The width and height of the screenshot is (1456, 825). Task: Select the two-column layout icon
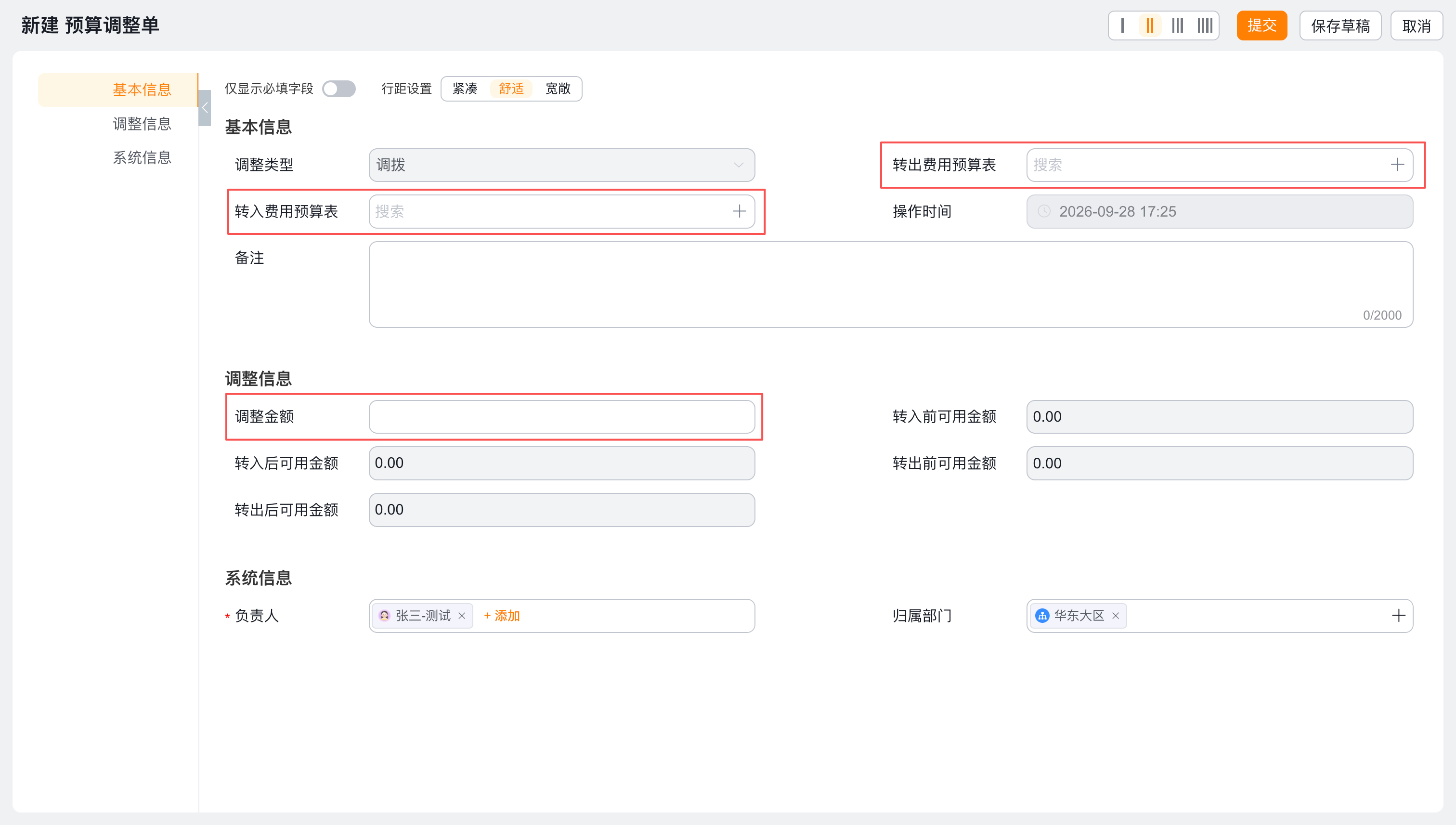[1149, 26]
